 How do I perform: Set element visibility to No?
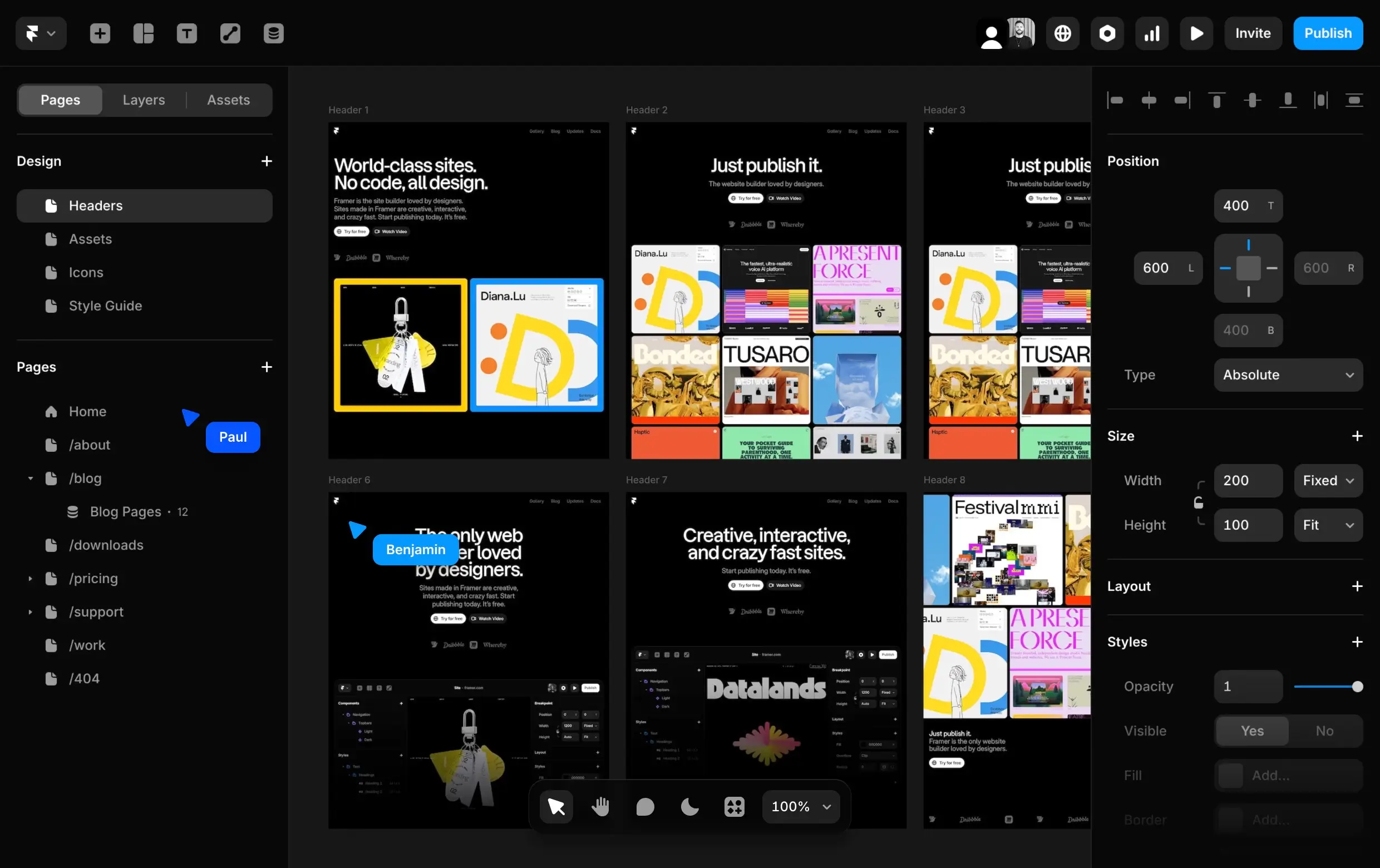tap(1324, 731)
